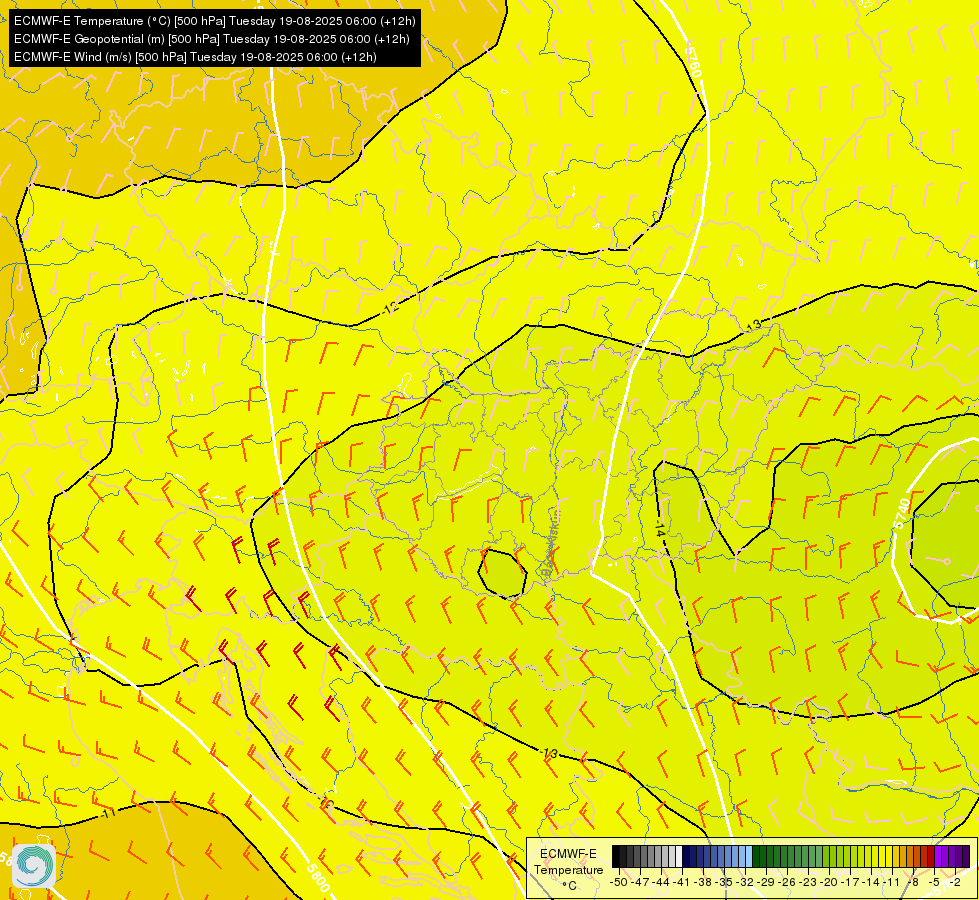Pick the darkest purple swatch at the legend end

[966, 856]
